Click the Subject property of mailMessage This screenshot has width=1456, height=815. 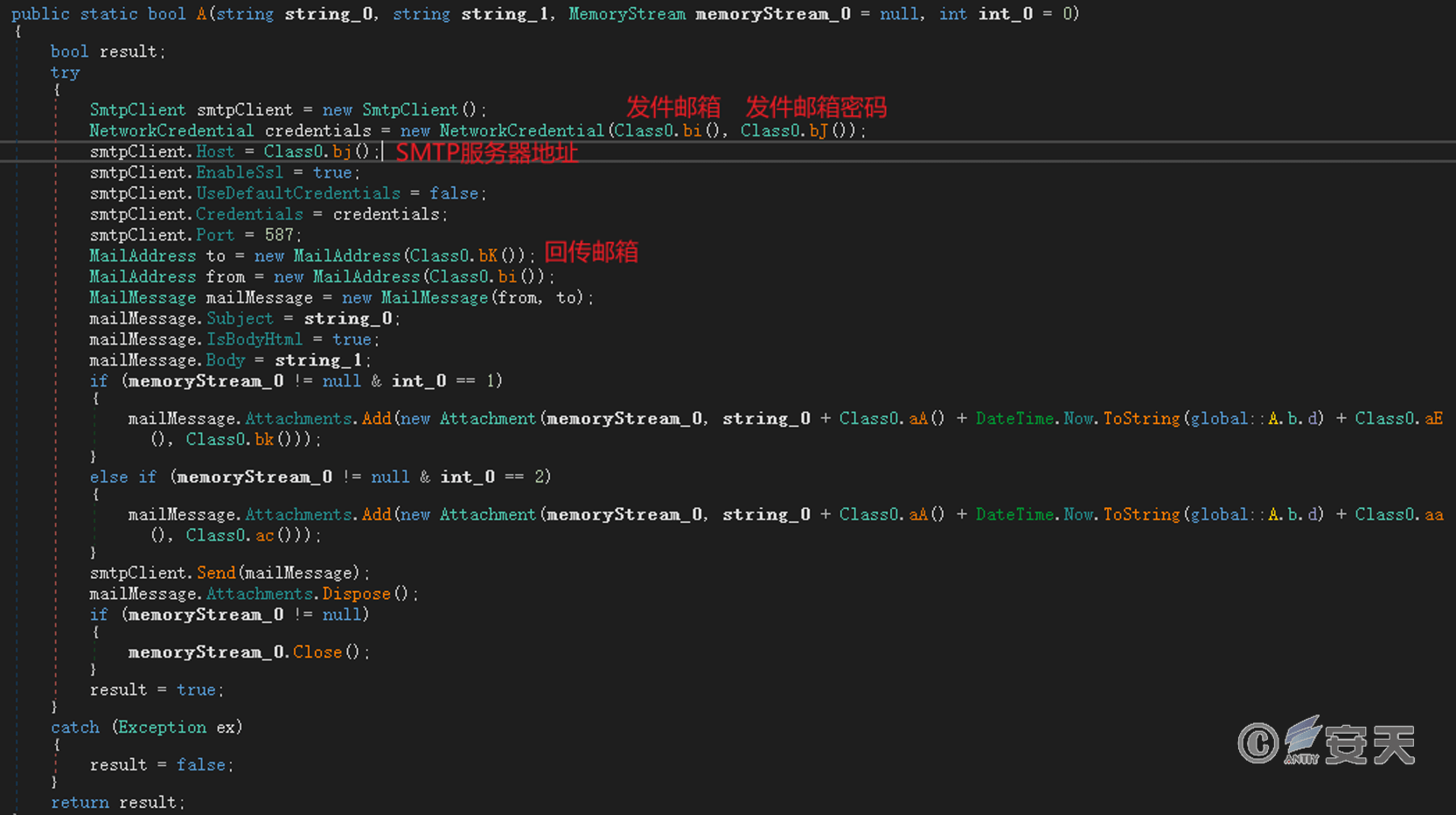(240, 319)
